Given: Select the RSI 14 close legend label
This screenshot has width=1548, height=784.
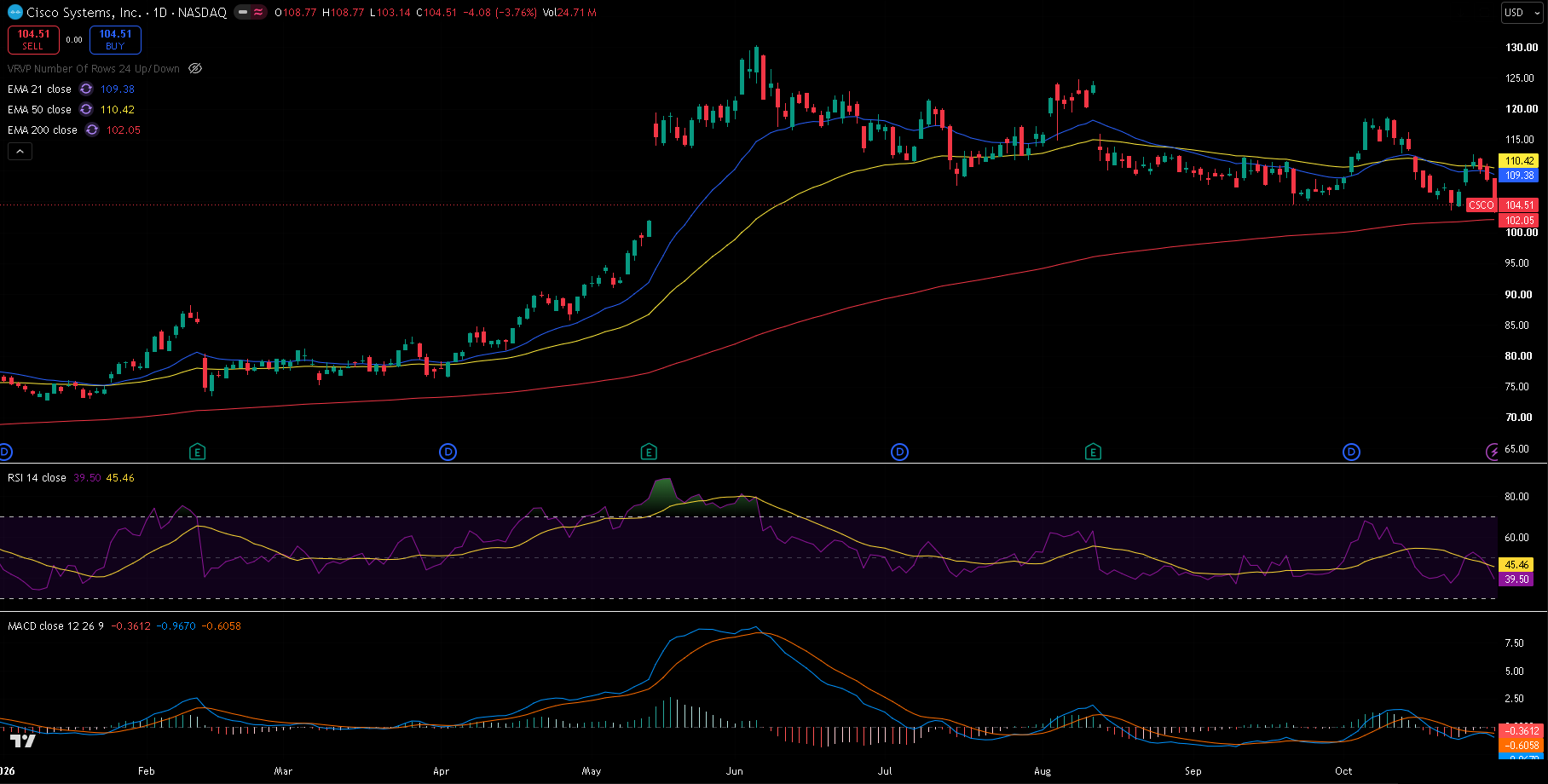Looking at the screenshot, I should click(x=37, y=477).
